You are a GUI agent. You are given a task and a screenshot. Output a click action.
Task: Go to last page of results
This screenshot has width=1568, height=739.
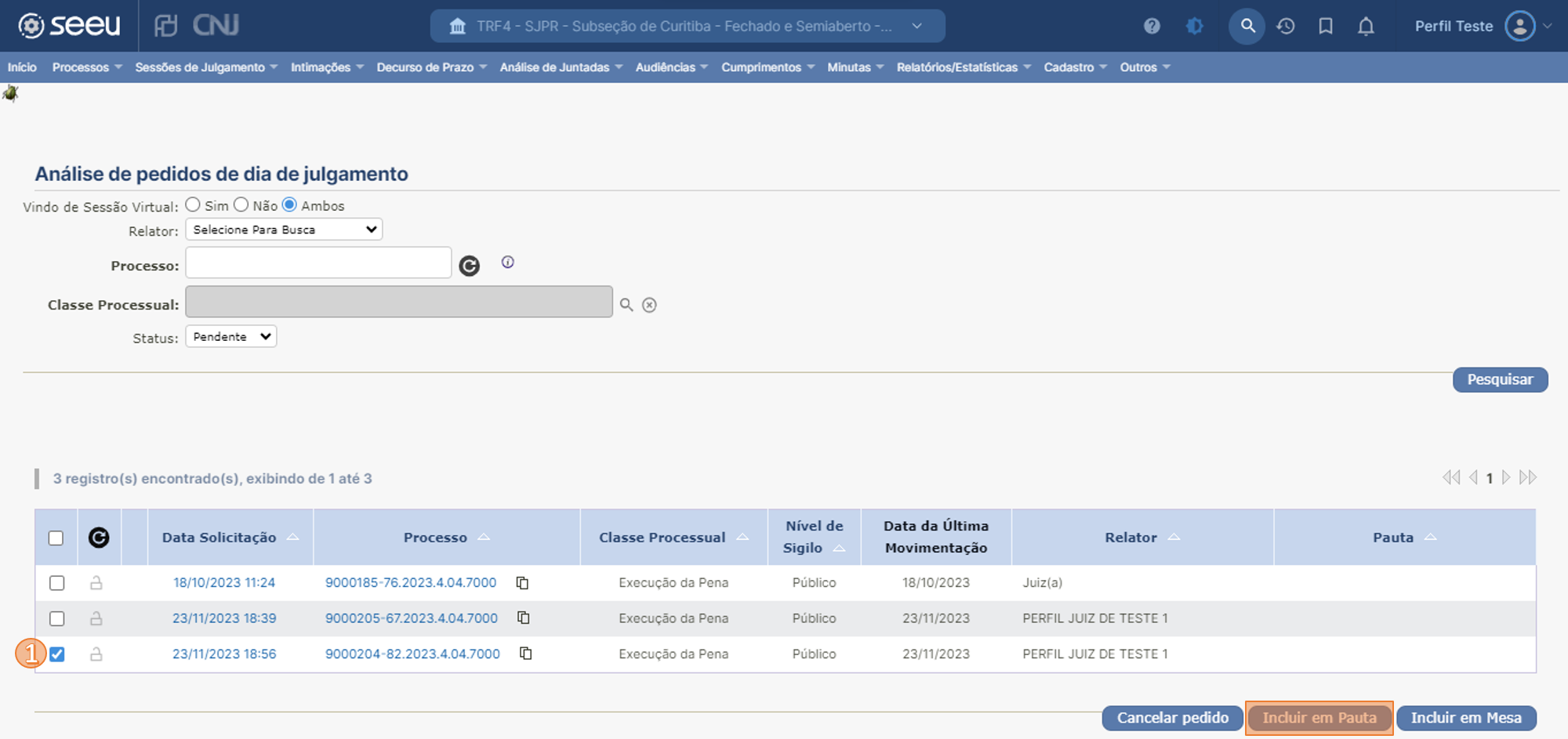click(x=1528, y=477)
